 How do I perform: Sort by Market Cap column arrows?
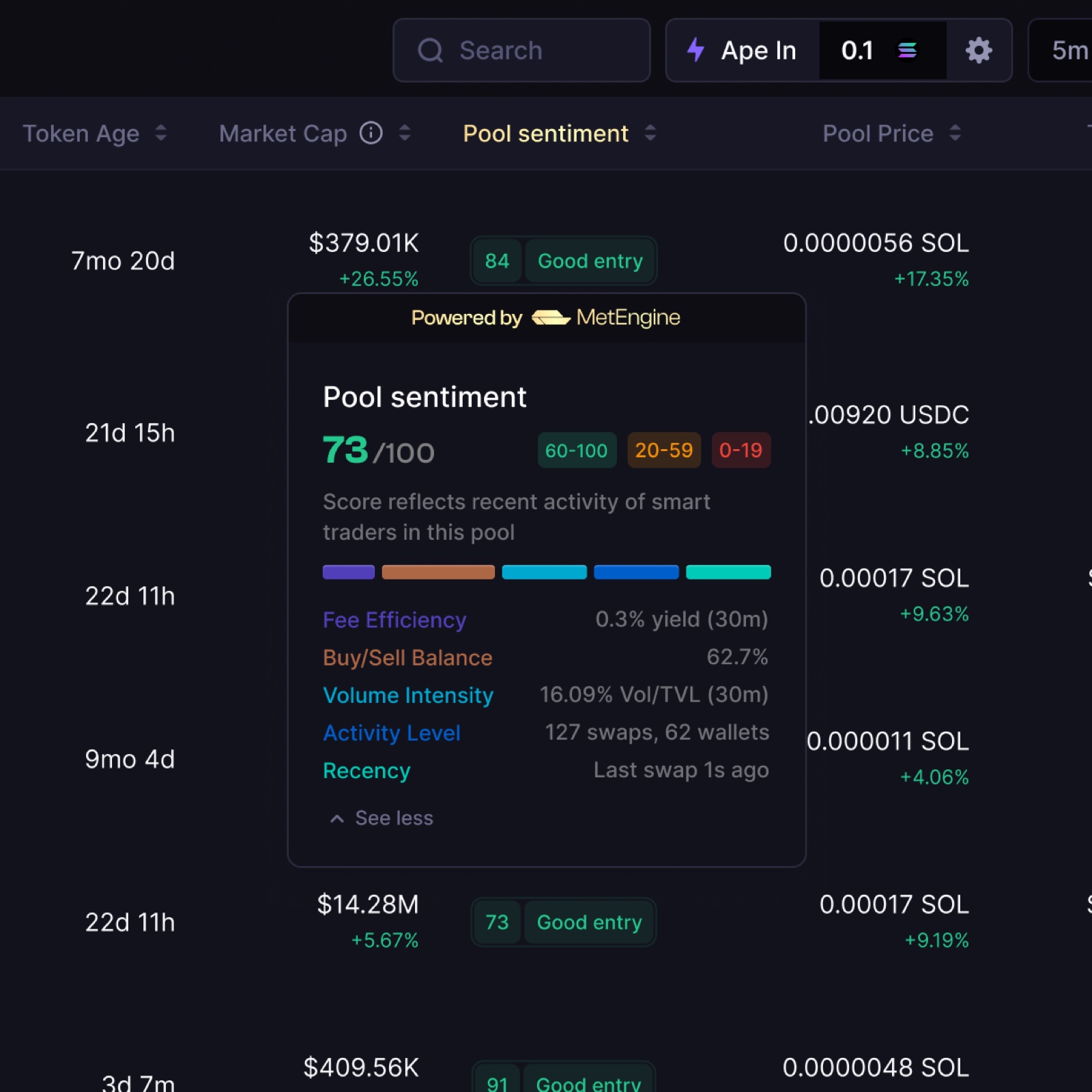click(404, 133)
